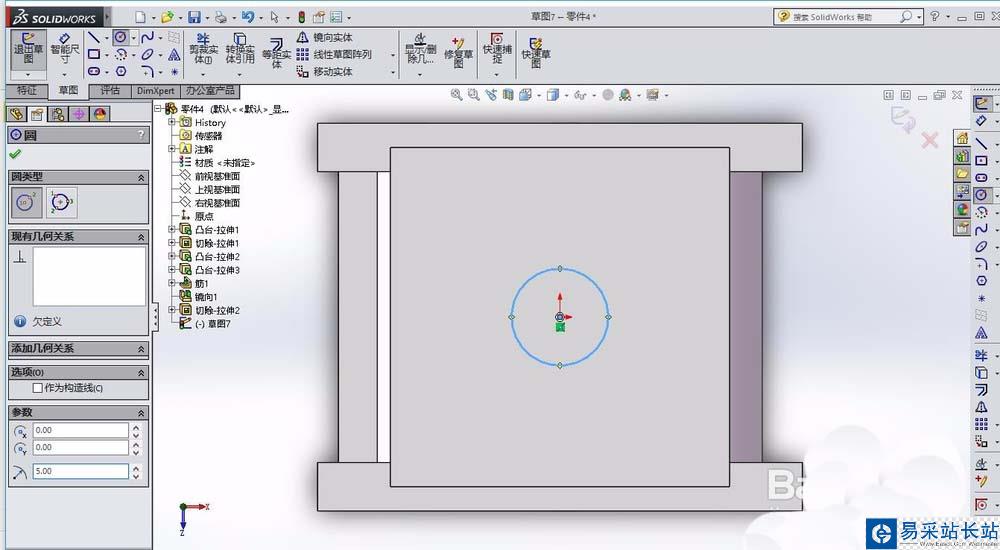
Task: Select the Corner Rectangle sketch tool
Action: [94, 54]
